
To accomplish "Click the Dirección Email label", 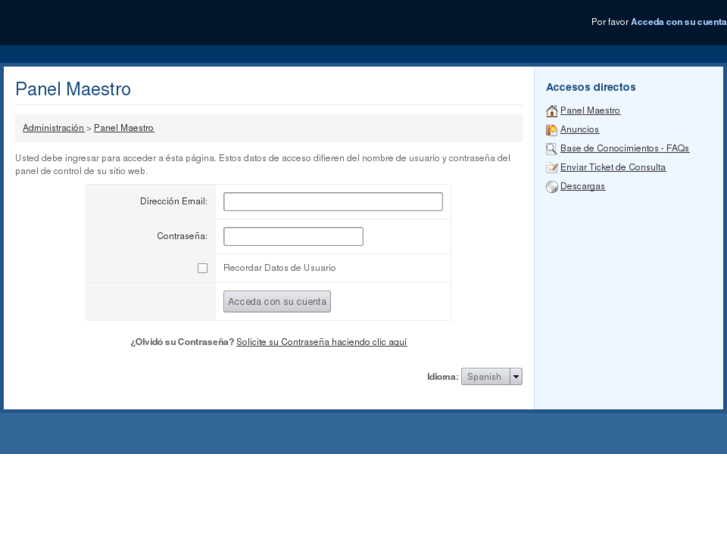I will point(174,201).
